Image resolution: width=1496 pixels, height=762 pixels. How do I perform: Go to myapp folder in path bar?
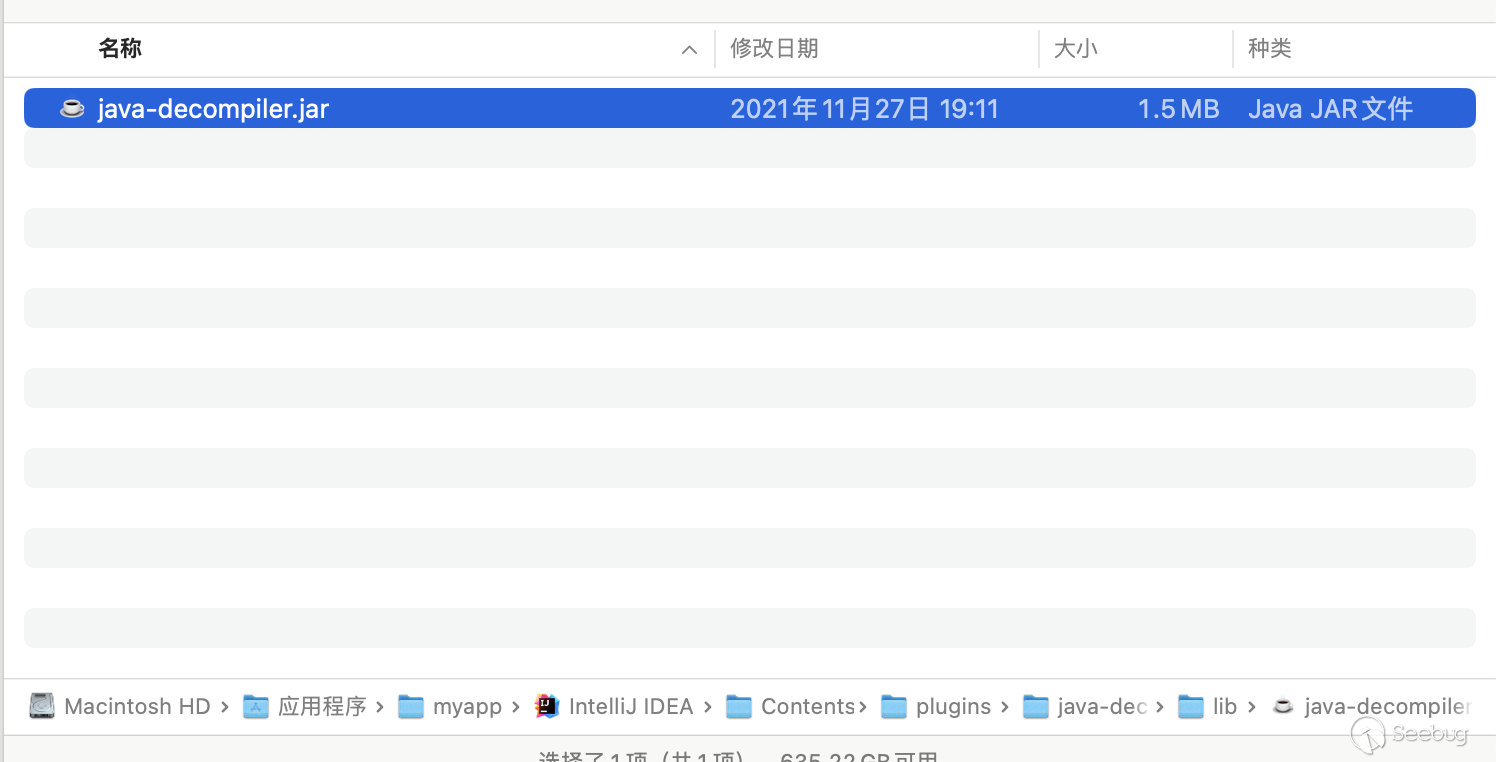[x=467, y=707]
